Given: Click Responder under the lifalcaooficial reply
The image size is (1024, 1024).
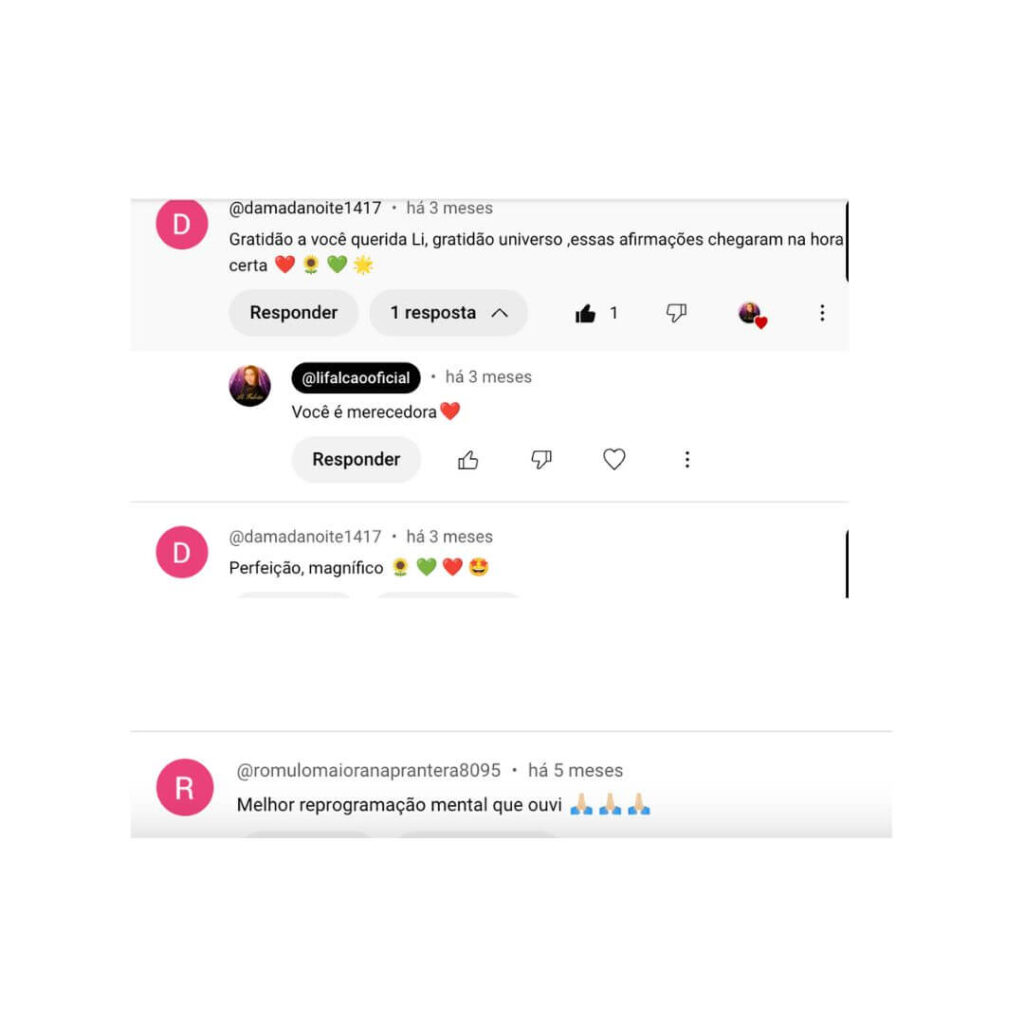Looking at the screenshot, I should [356, 460].
